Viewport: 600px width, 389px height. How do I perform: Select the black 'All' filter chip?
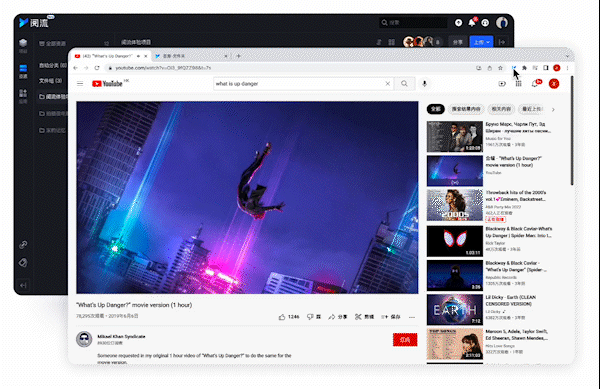tap(436, 109)
